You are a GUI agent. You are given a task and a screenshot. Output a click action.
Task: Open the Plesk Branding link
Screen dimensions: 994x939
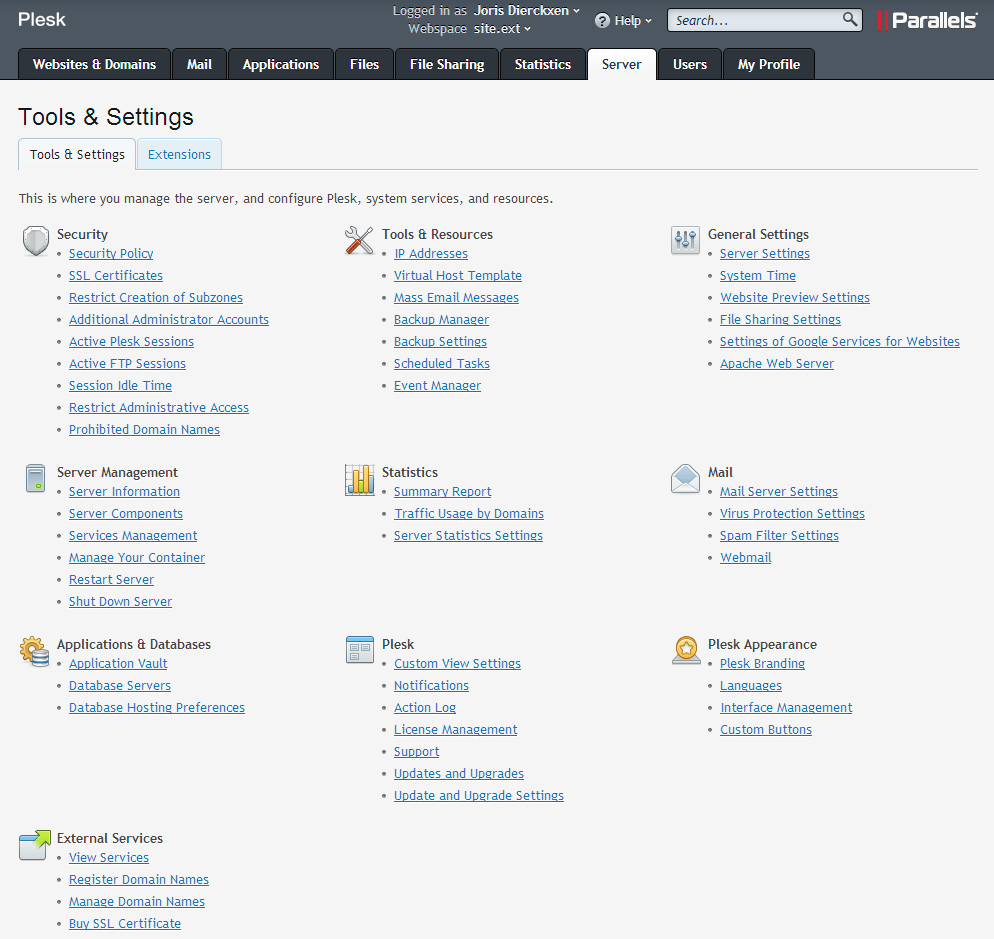762,664
